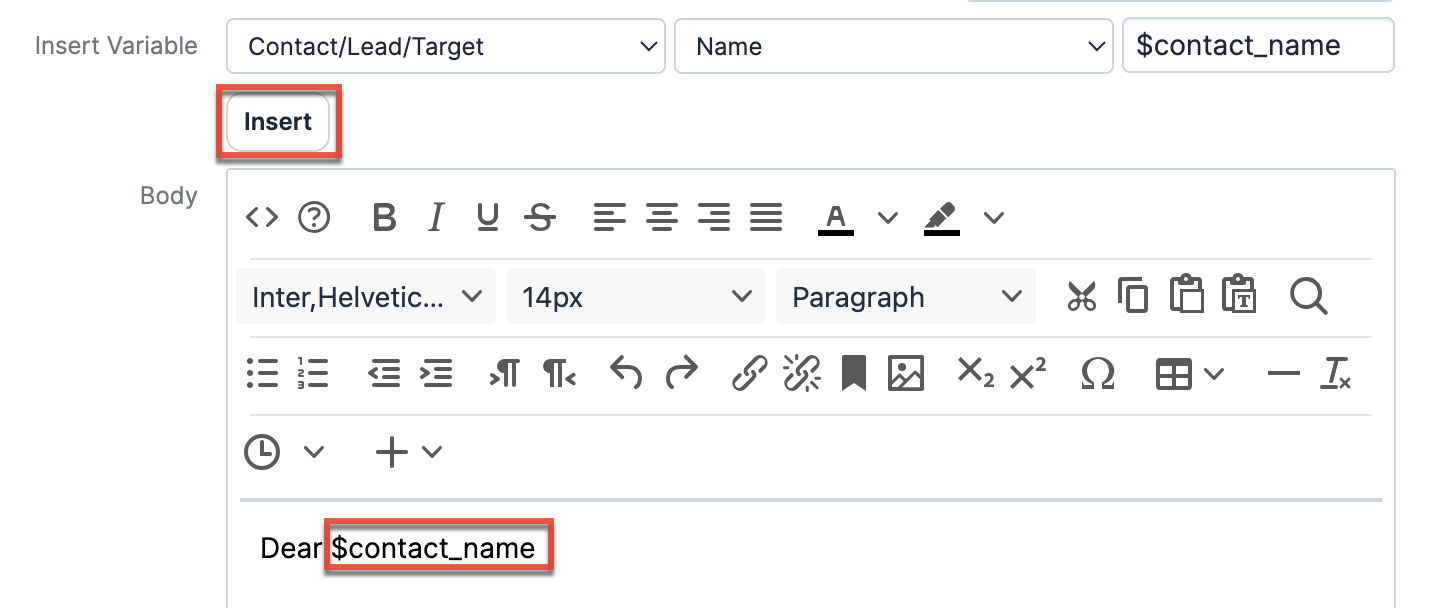Open text color picker arrow

[x=888, y=217]
